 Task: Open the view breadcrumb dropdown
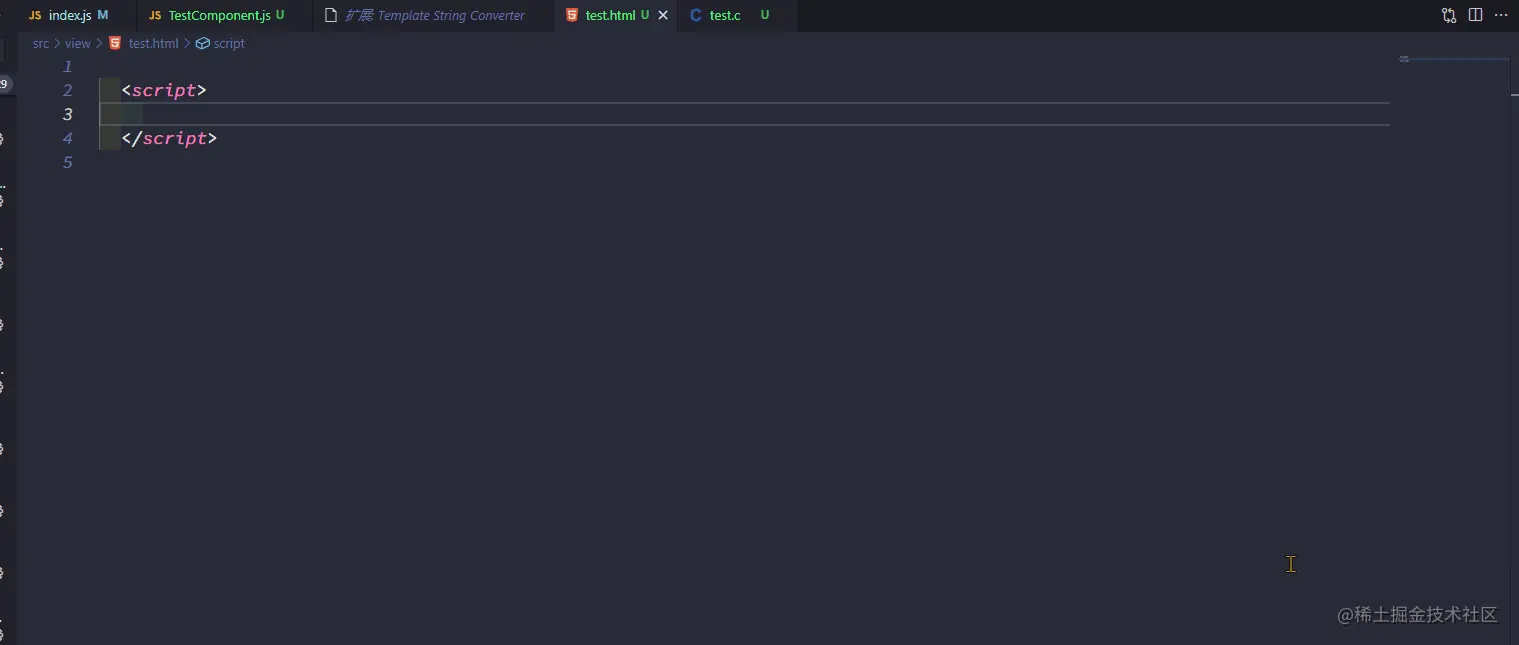click(x=77, y=43)
